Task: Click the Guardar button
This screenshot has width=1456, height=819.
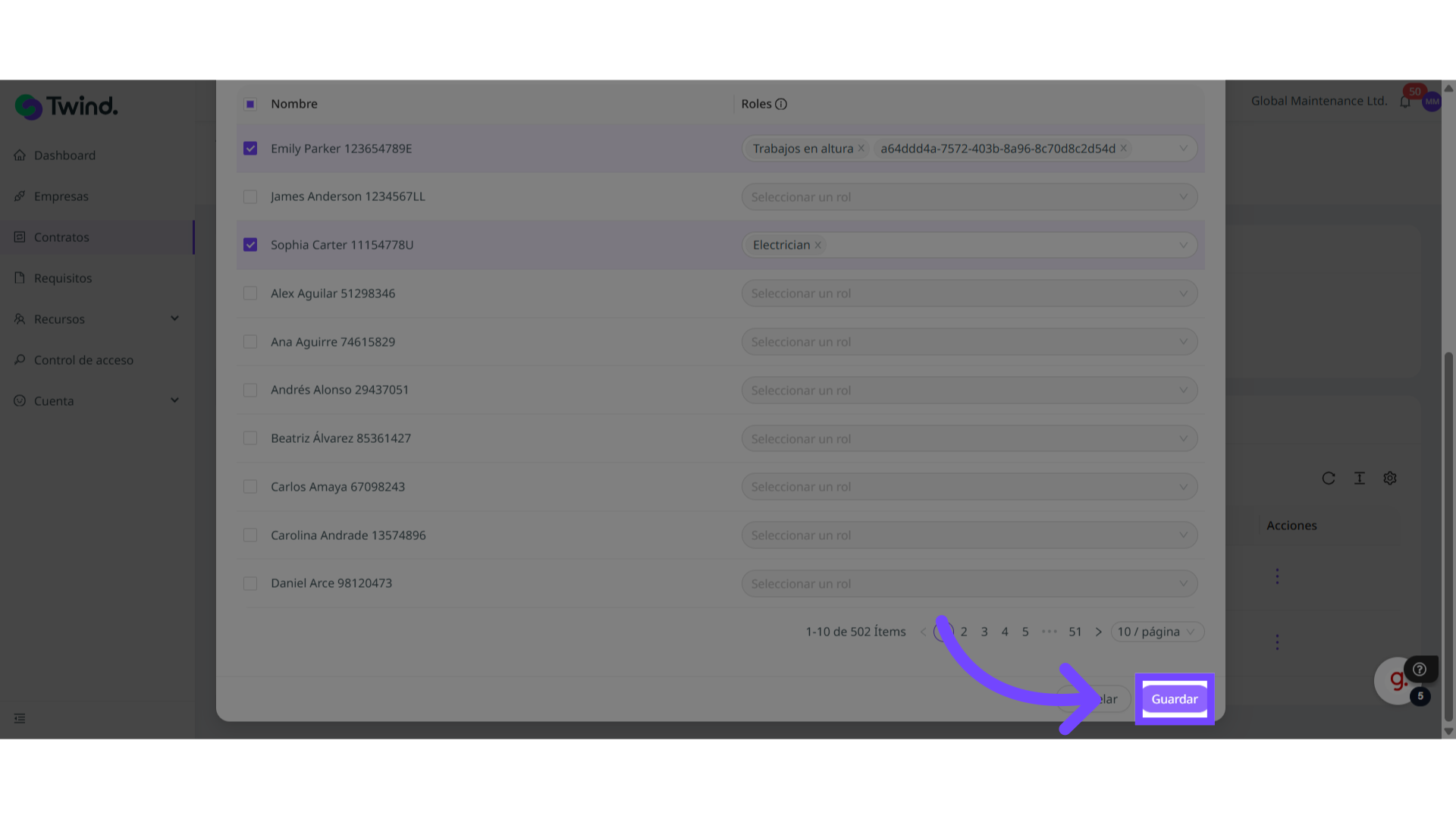Action: pyautogui.click(x=1175, y=699)
